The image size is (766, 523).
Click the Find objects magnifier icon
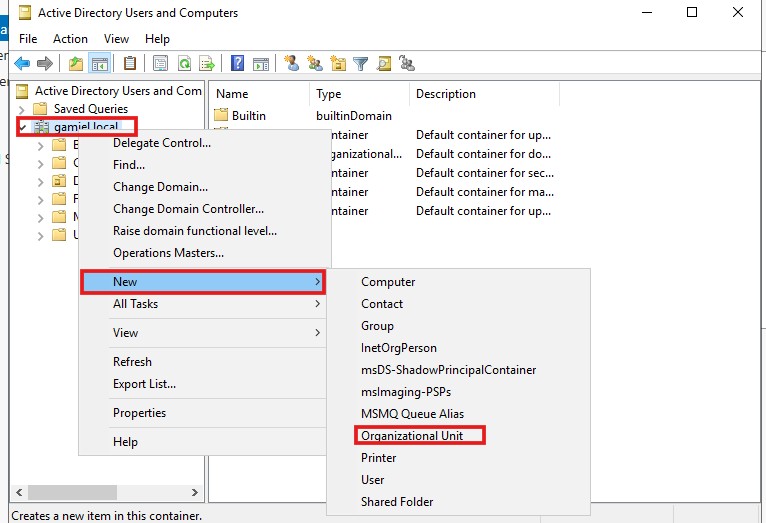[x=384, y=63]
